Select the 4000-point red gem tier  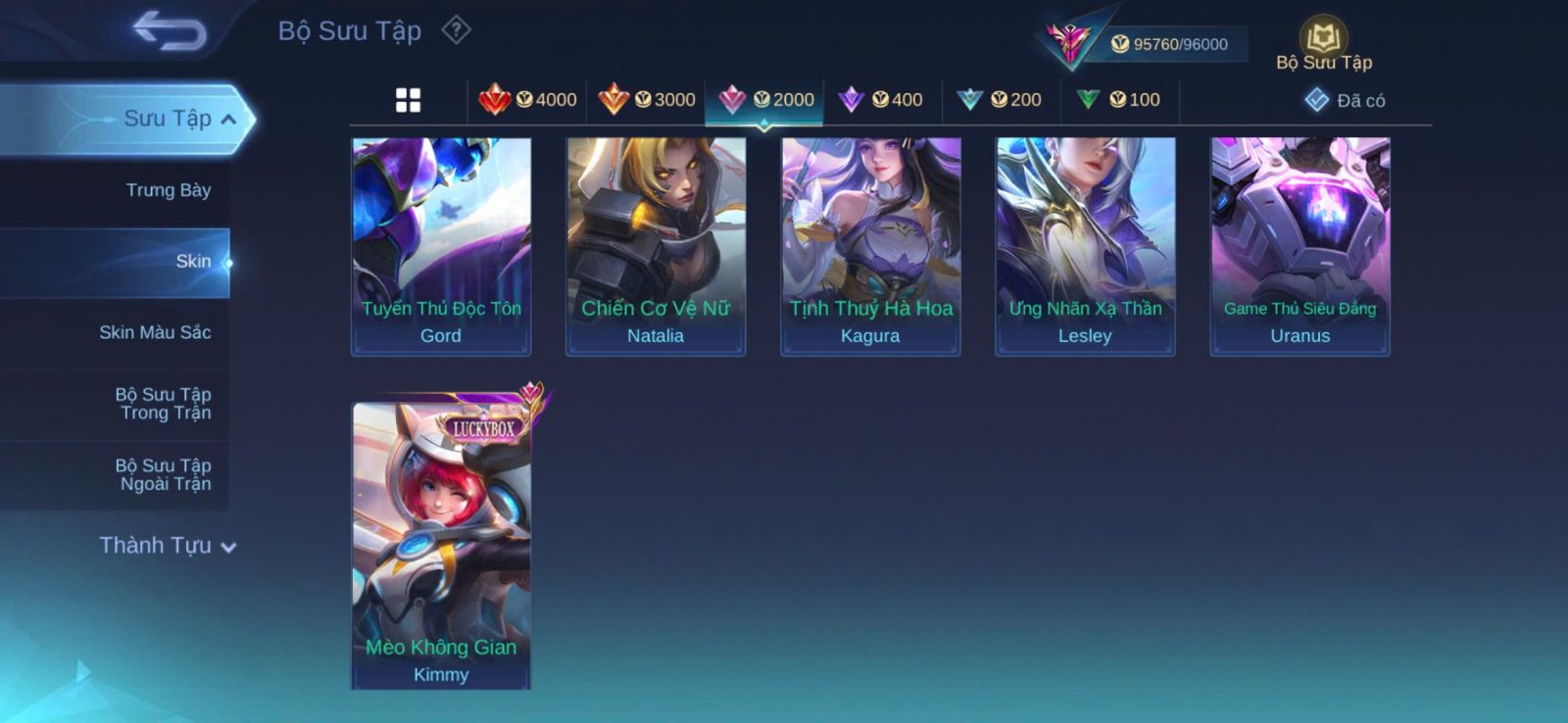(x=527, y=100)
